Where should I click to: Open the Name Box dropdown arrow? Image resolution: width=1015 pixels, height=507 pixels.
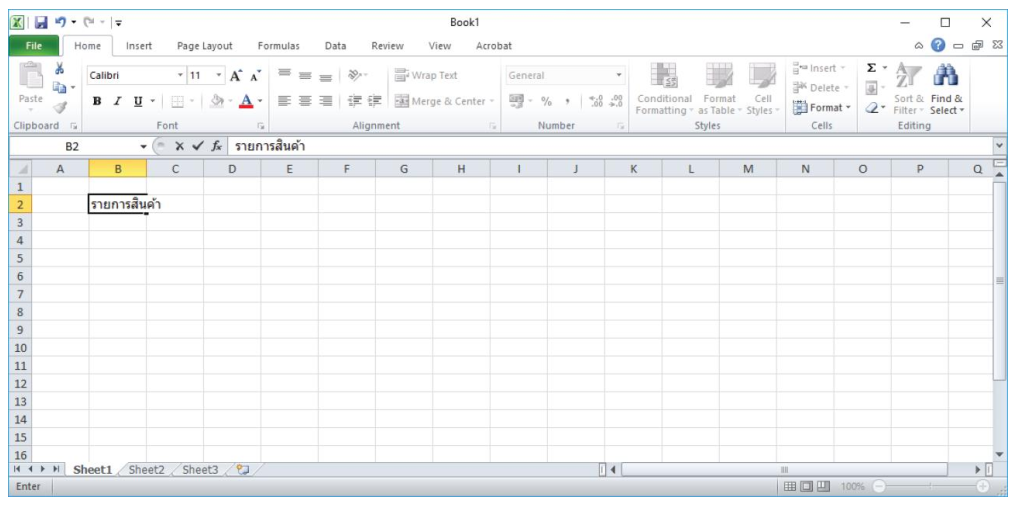(x=143, y=147)
